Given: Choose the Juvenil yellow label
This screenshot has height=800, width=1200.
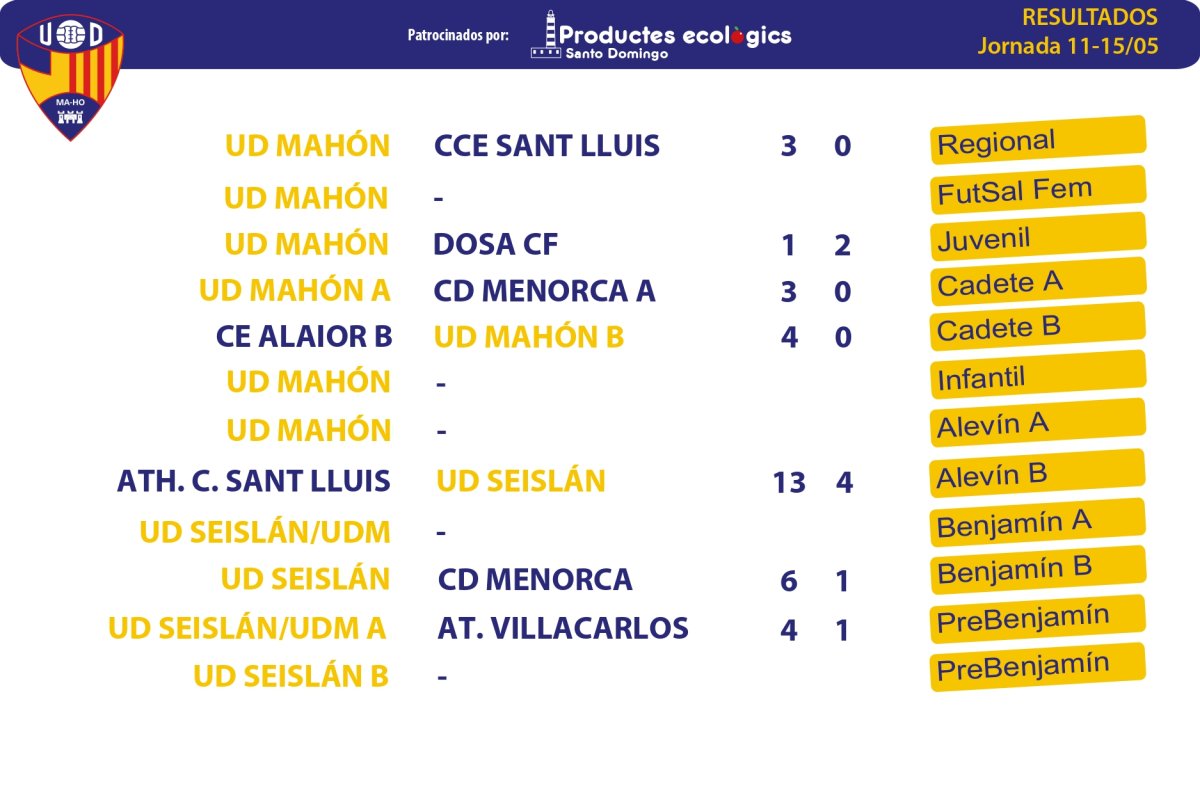Looking at the screenshot, I should [x=1038, y=236].
